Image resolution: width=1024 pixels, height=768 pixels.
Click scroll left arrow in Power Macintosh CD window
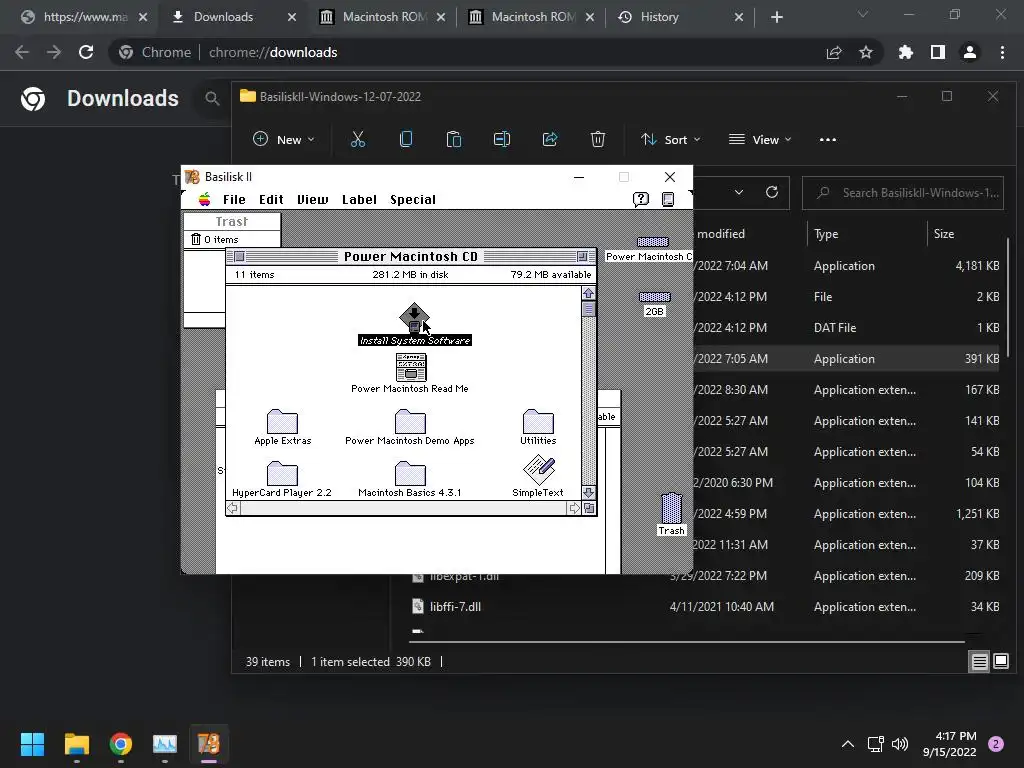(233, 508)
